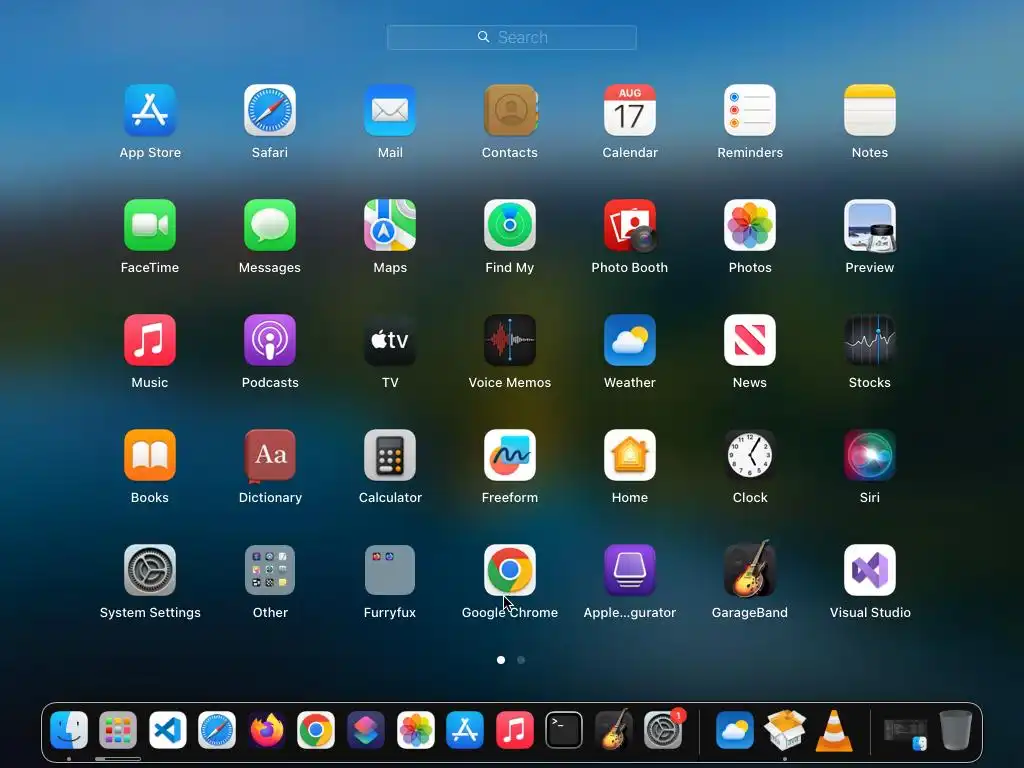Open GarageBand in the Dock
This screenshot has height=768, width=1024.
pyautogui.click(x=613, y=729)
